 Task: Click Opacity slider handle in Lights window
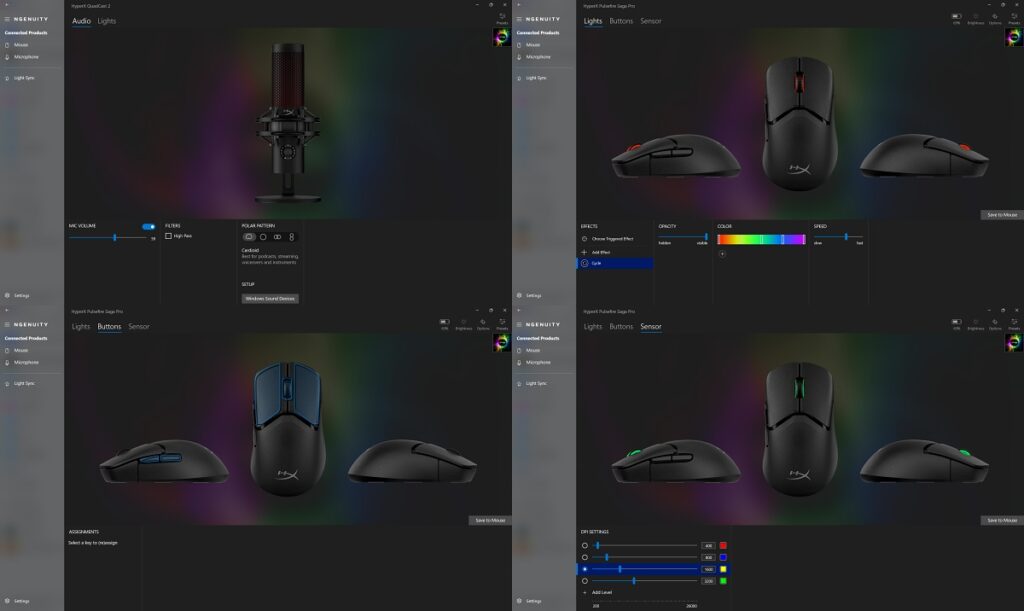[x=706, y=237]
